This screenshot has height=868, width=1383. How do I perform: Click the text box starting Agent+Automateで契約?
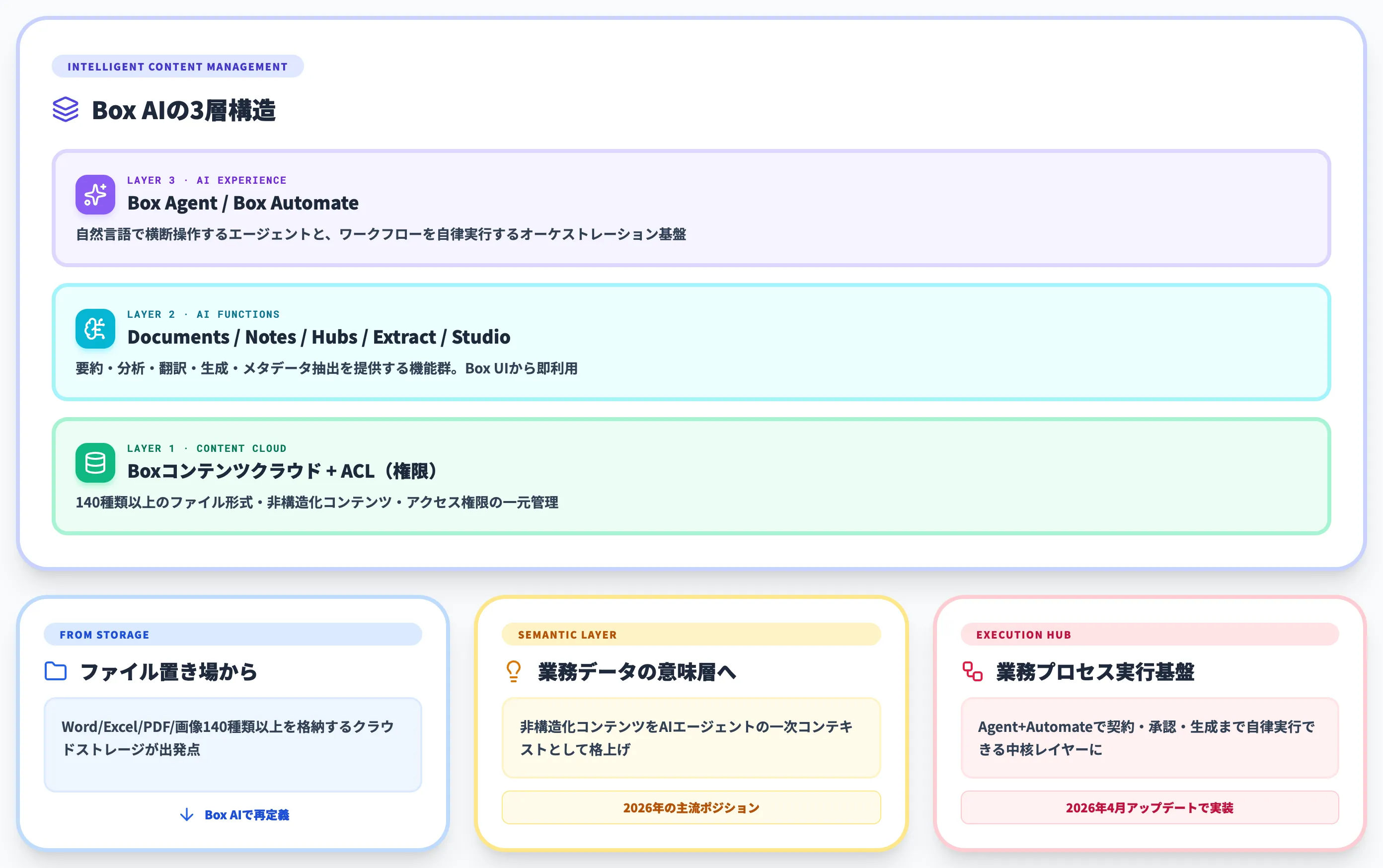tap(1149, 738)
